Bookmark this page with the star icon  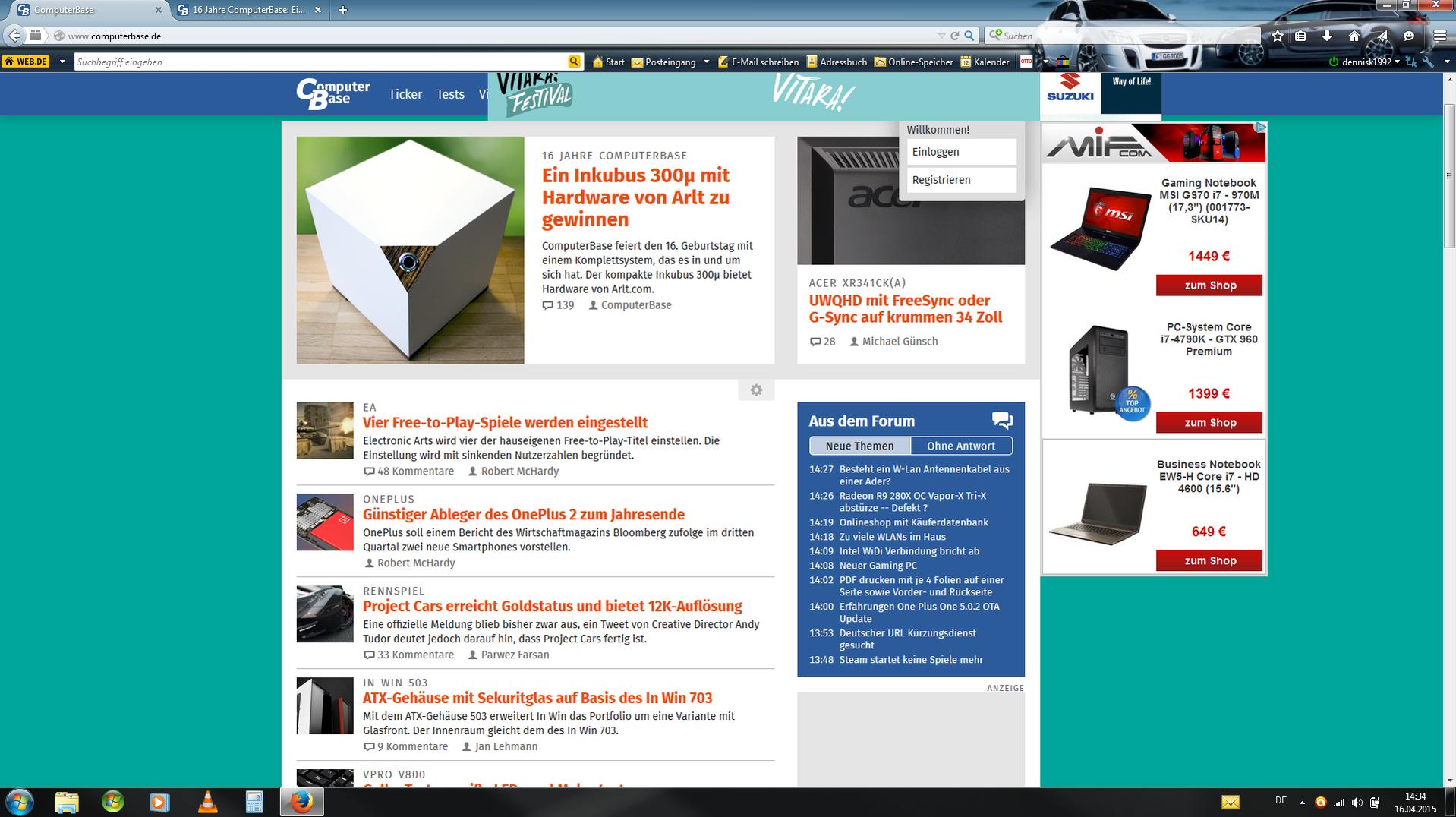(1278, 36)
